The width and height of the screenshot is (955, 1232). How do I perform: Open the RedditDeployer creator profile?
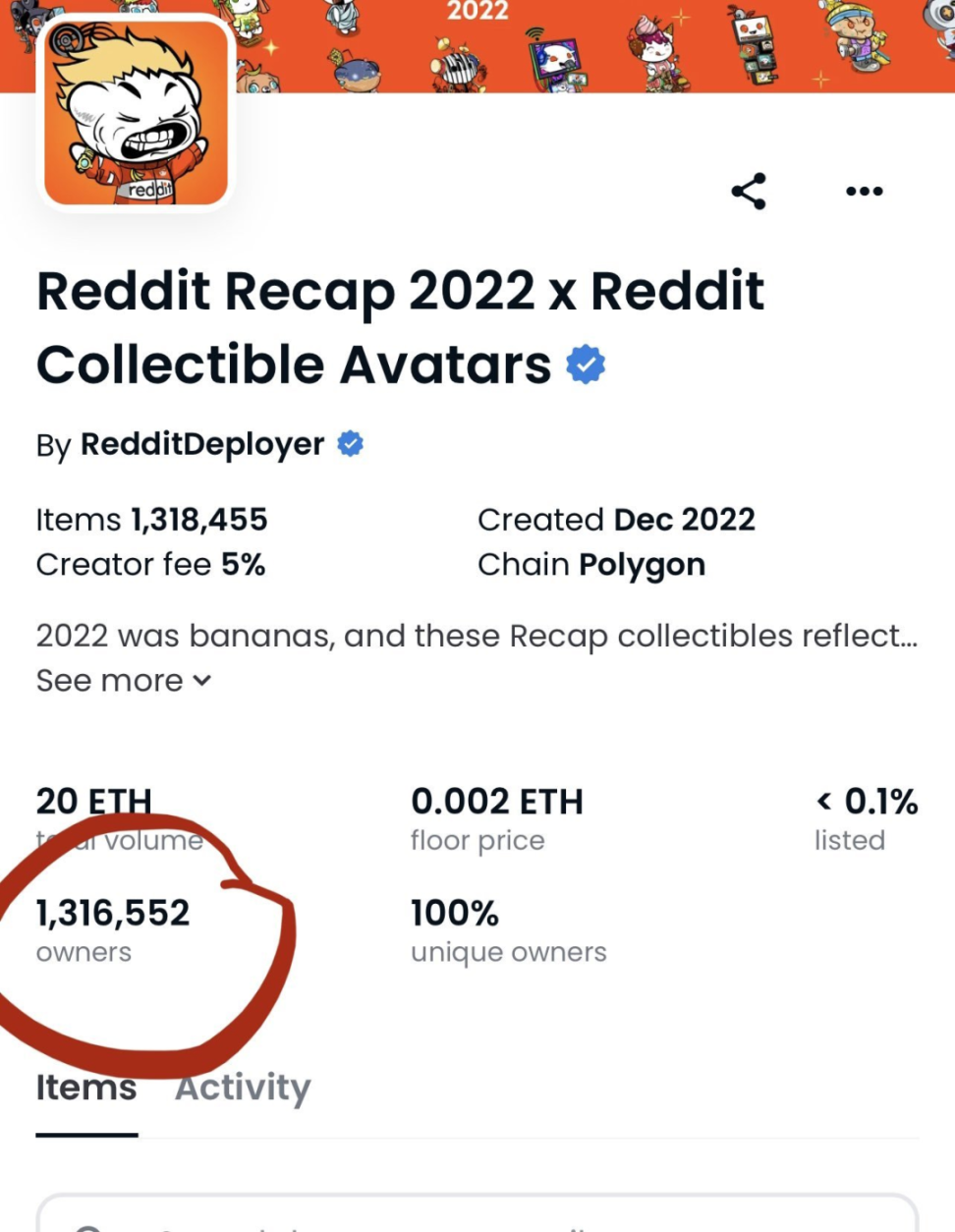[x=201, y=444]
